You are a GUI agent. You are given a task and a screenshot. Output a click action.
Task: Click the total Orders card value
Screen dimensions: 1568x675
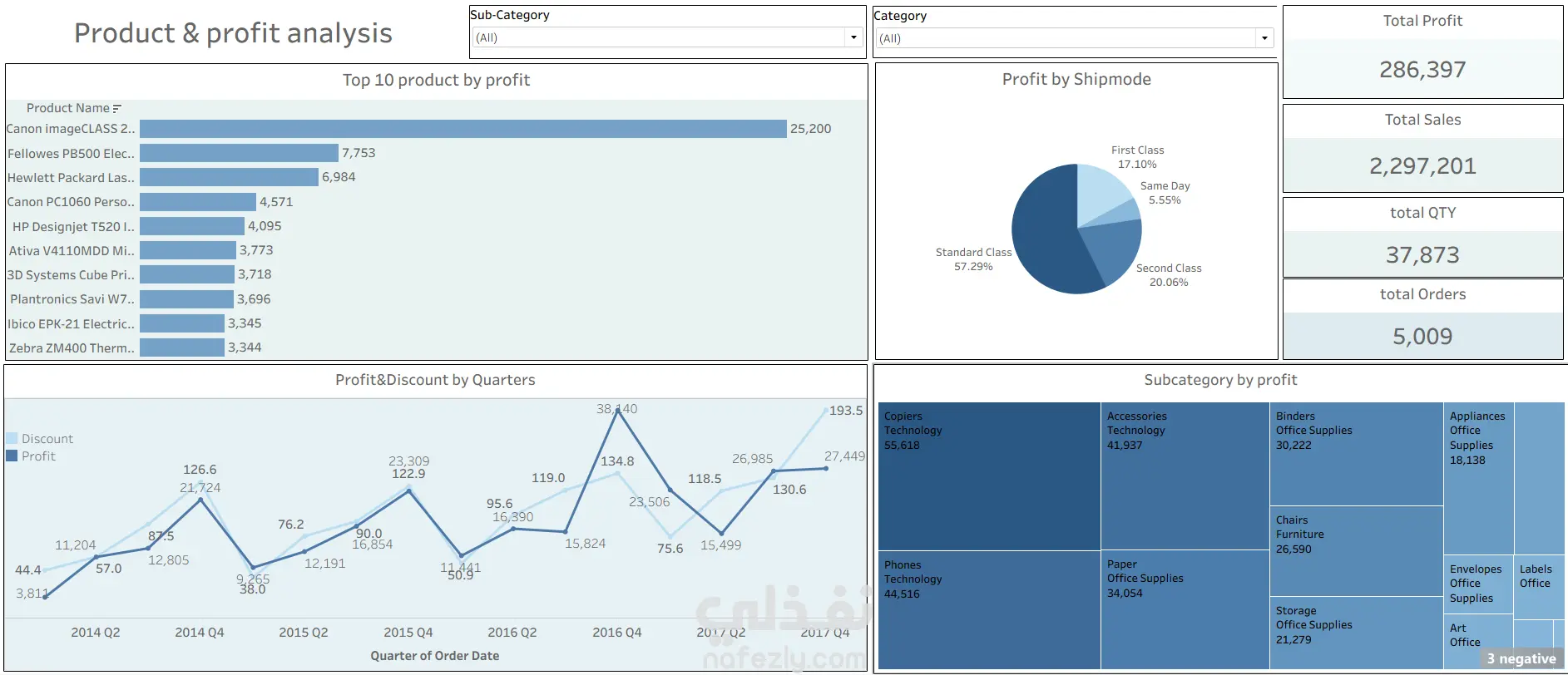click(1422, 336)
